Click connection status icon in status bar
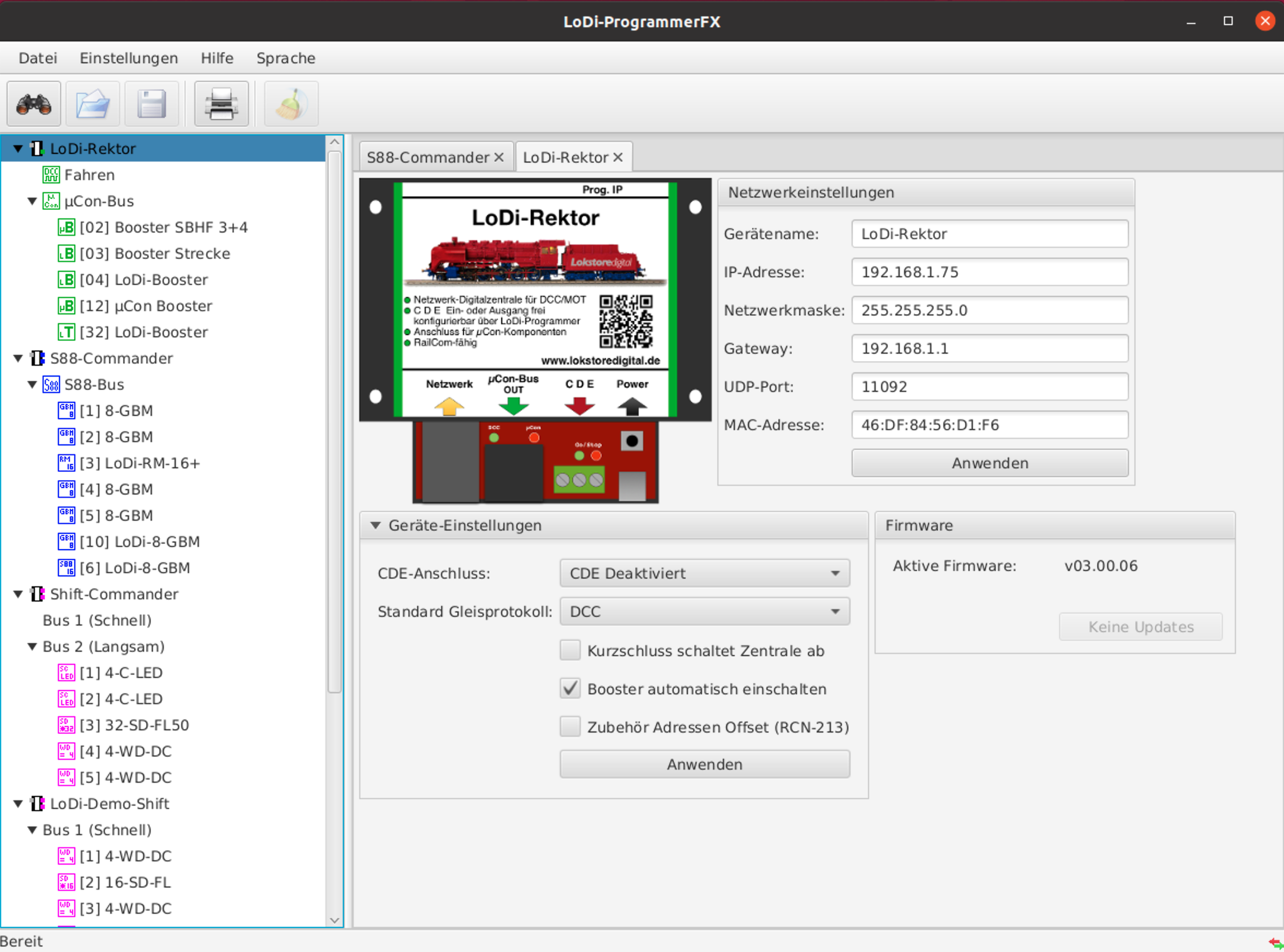This screenshot has width=1284, height=952. [x=1276, y=942]
